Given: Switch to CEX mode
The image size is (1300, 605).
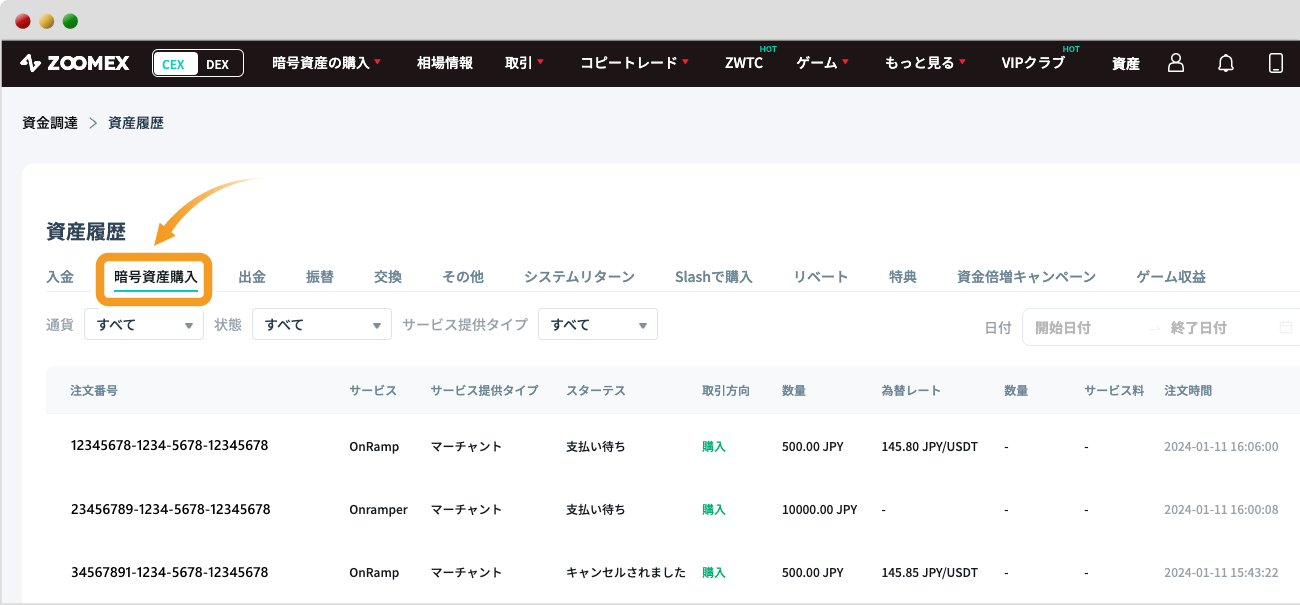Looking at the screenshot, I should tap(173, 64).
